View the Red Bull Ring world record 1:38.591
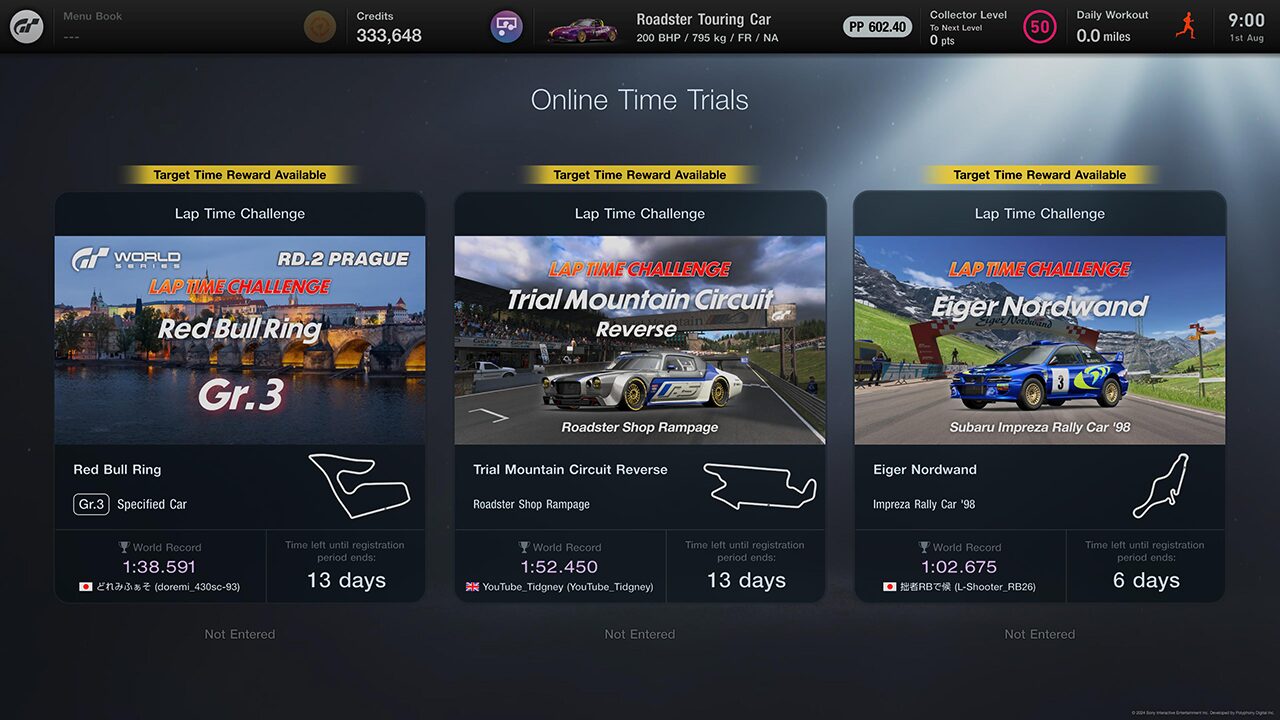Image resolution: width=1280 pixels, height=720 pixels. click(160, 567)
